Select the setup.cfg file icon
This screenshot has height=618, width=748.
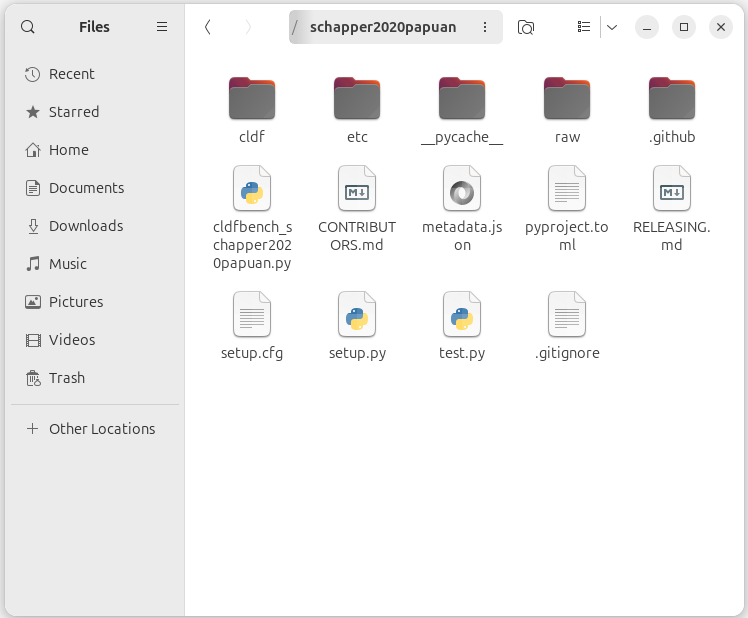tap(252, 314)
